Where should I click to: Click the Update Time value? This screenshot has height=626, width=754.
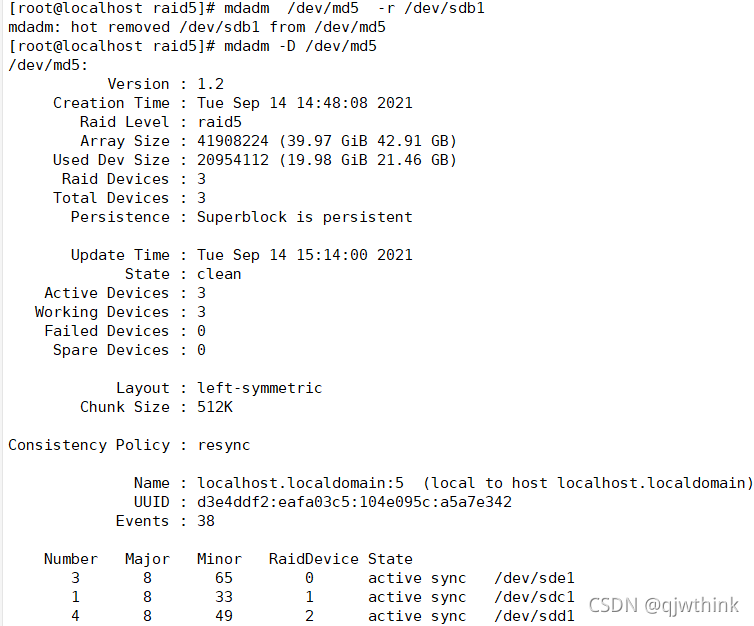[304, 255]
